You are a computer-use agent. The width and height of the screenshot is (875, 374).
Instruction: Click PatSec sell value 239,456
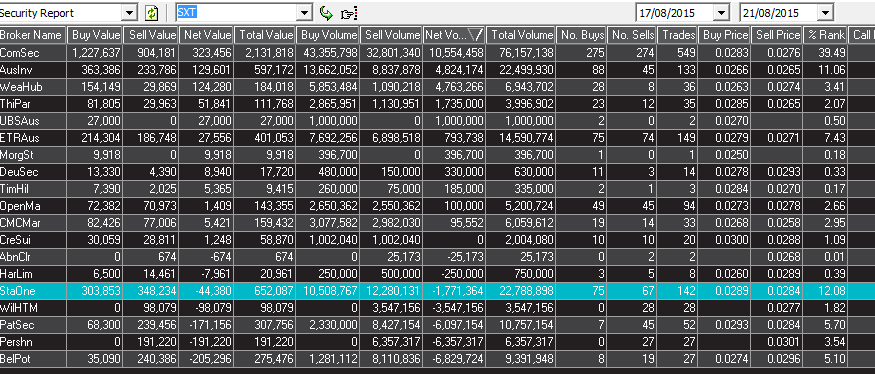(156, 324)
